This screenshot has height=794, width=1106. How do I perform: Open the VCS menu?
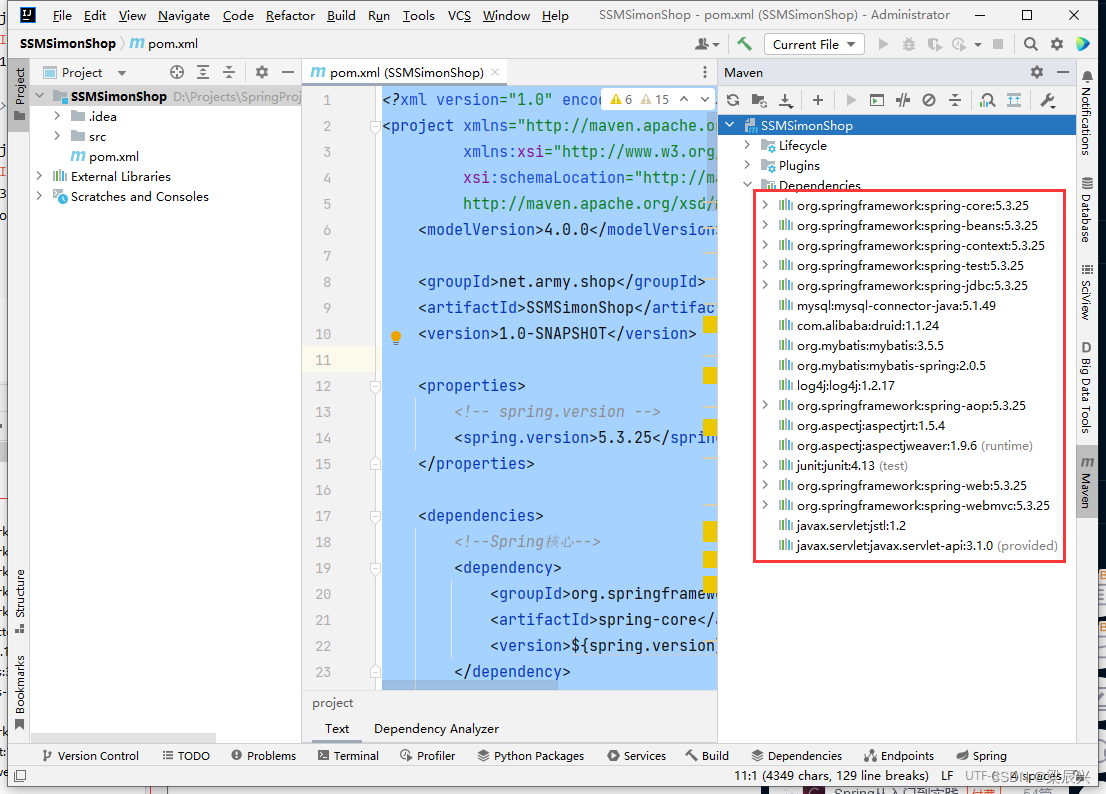pyautogui.click(x=459, y=16)
